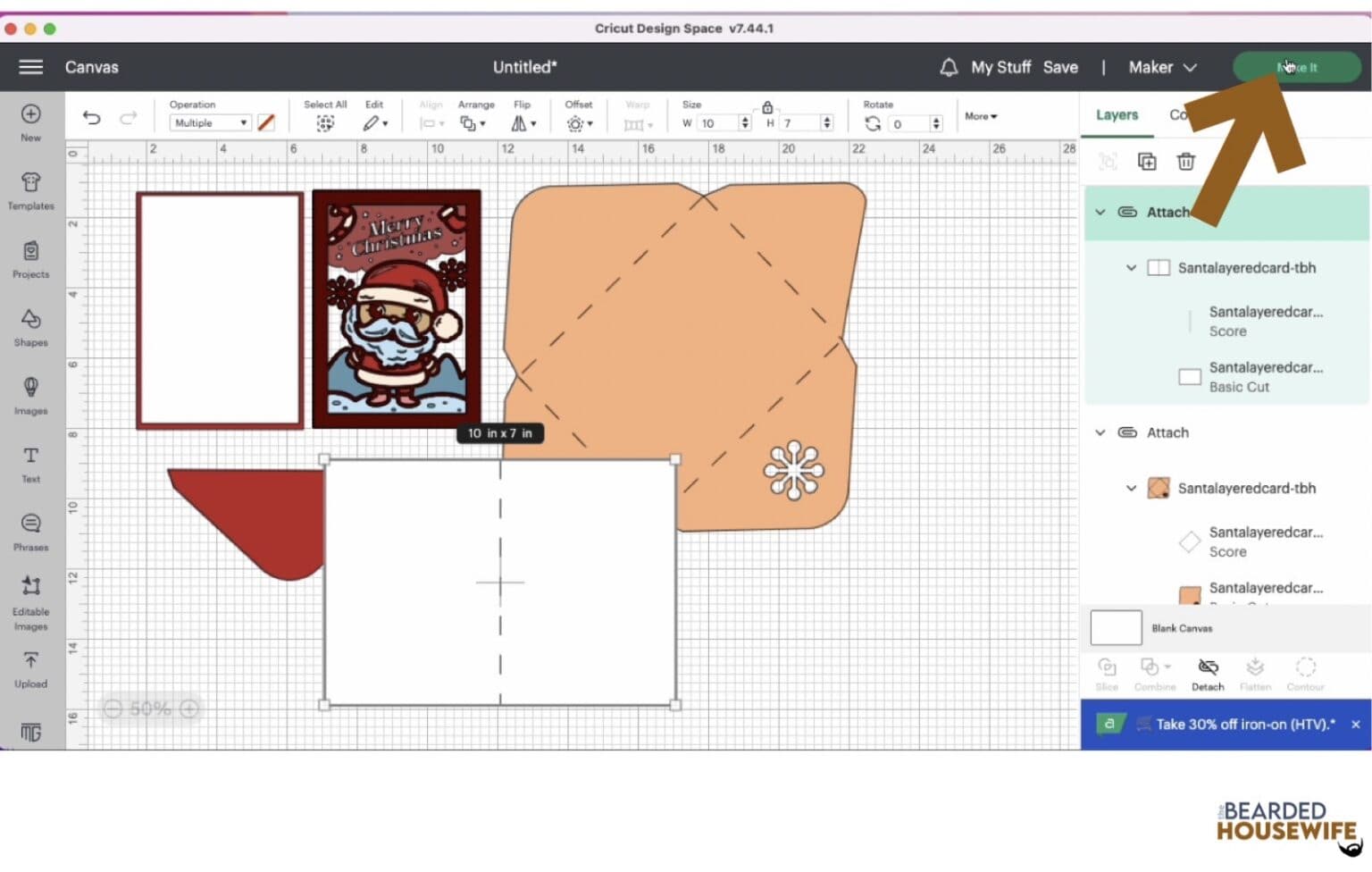The height and width of the screenshot is (872, 1372).
Task: Open the Maker machine dropdown
Action: 1161,67
